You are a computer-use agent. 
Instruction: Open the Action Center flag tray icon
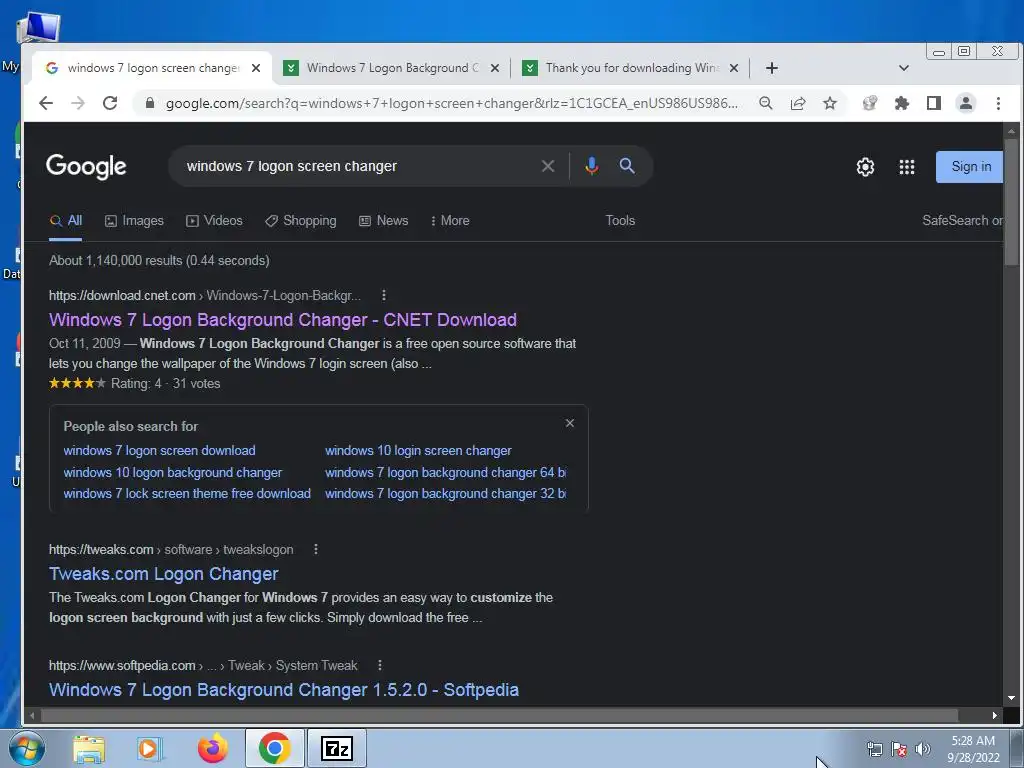pos(899,749)
